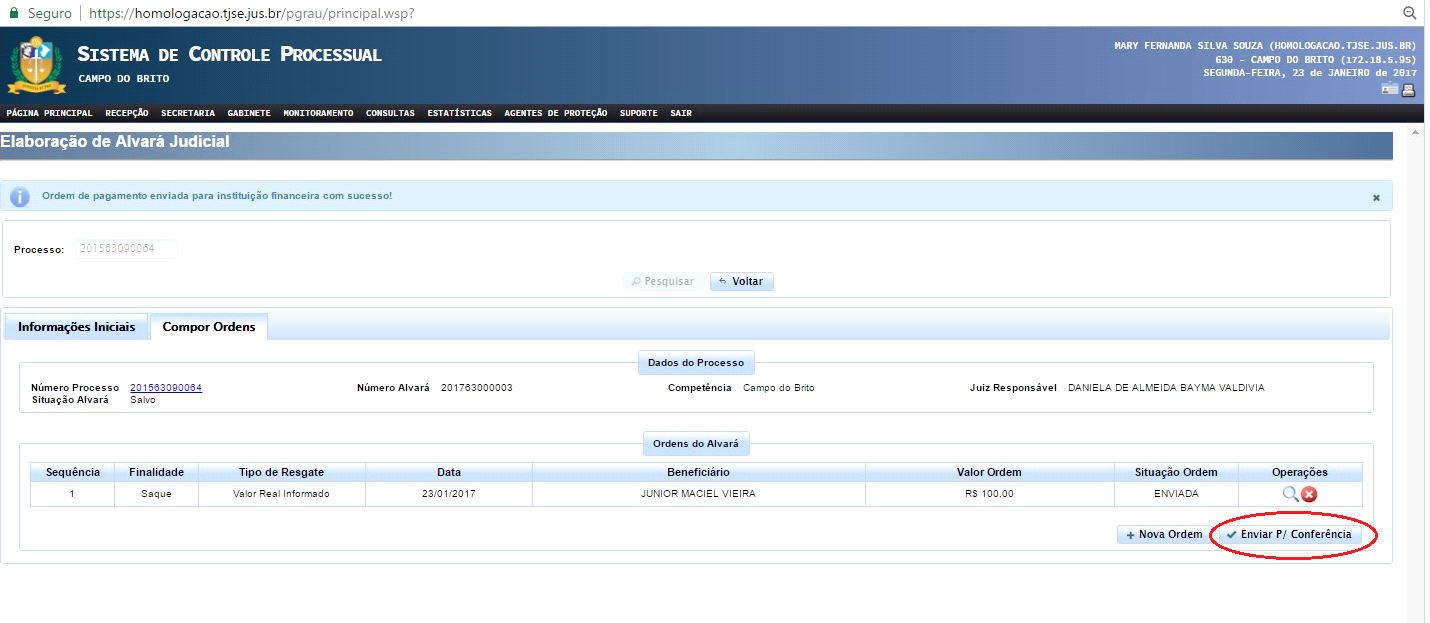Click the browser zoom magnifier icon in address bar
This screenshot has width=1430, height=623.
[x=1409, y=13]
